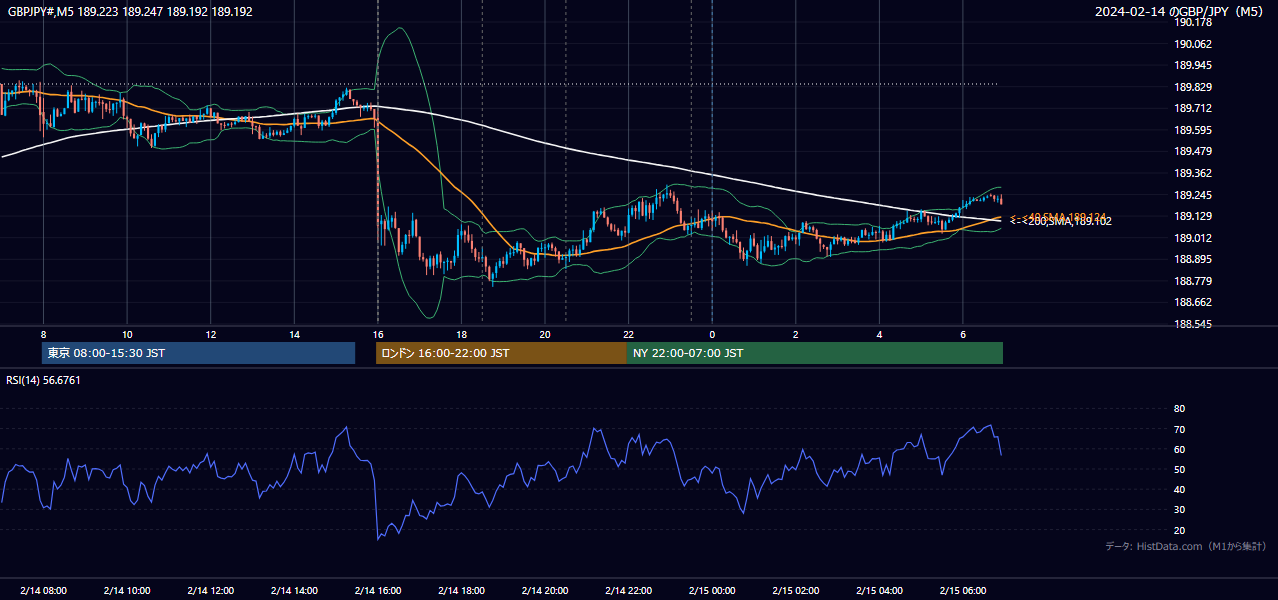The width and height of the screenshot is (1278, 600).
Task: Click RSI scale value 60
Action: [1179, 449]
